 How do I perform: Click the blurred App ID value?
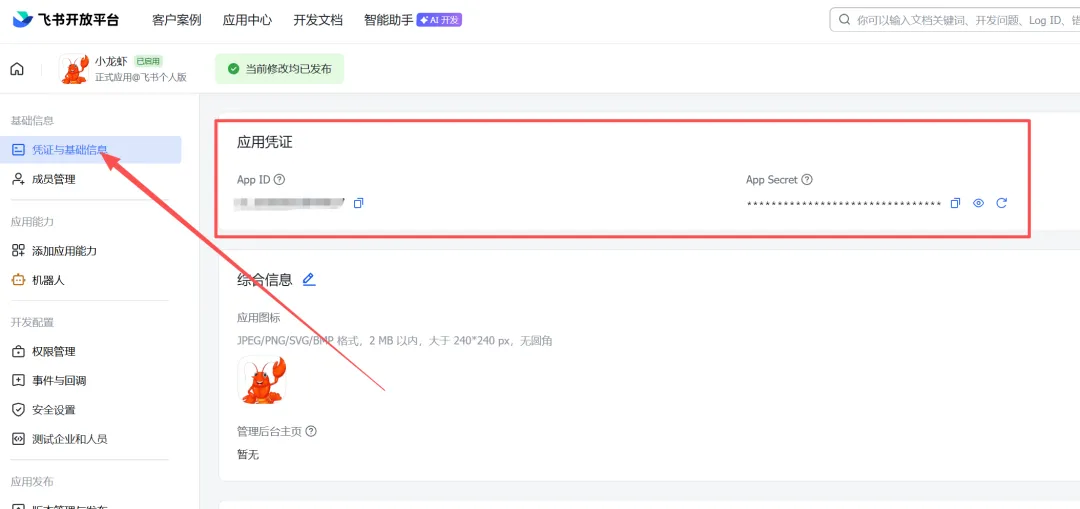(289, 203)
